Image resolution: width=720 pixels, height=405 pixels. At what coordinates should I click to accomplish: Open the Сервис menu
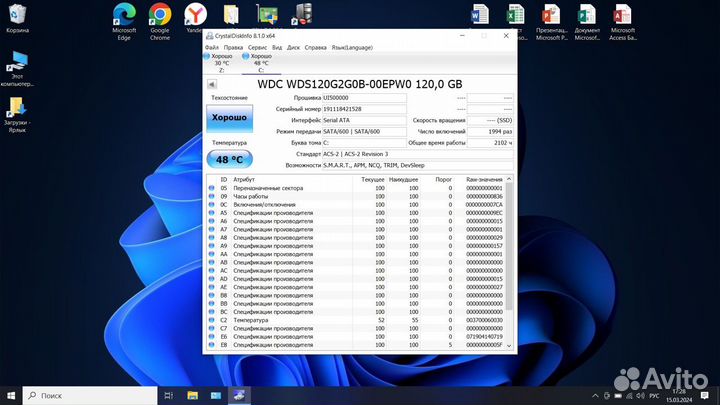pos(257,47)
